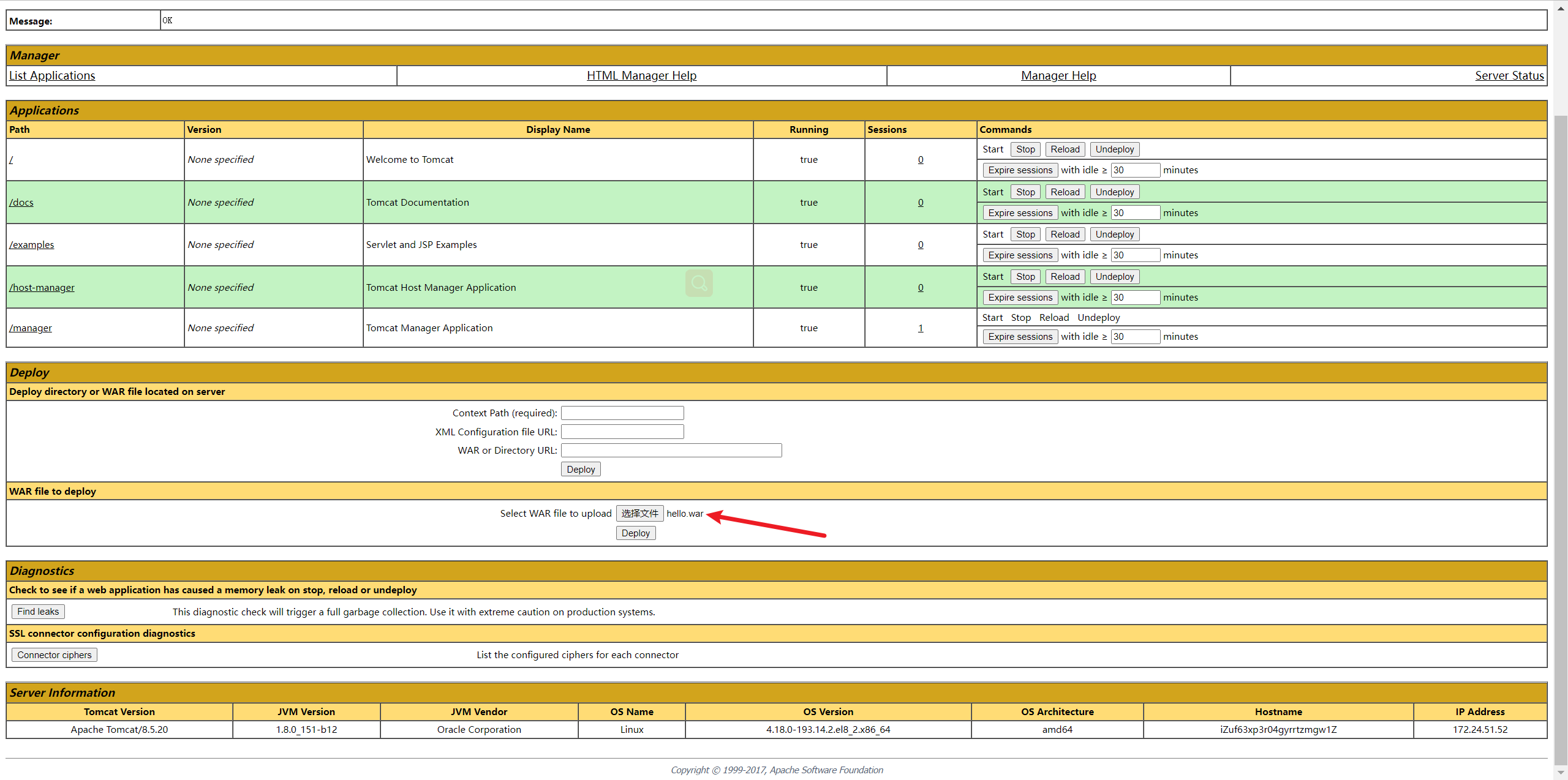The image size is (1568, 780).
Task: Click the Find leaks button
Action: pyautogui.click(x=38, y=612)
